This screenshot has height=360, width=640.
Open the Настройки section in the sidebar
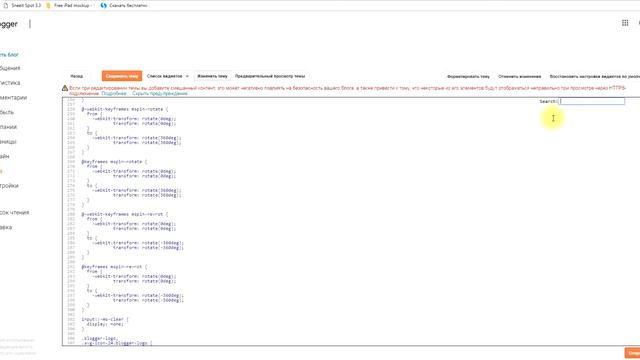(x=9, y=186)
